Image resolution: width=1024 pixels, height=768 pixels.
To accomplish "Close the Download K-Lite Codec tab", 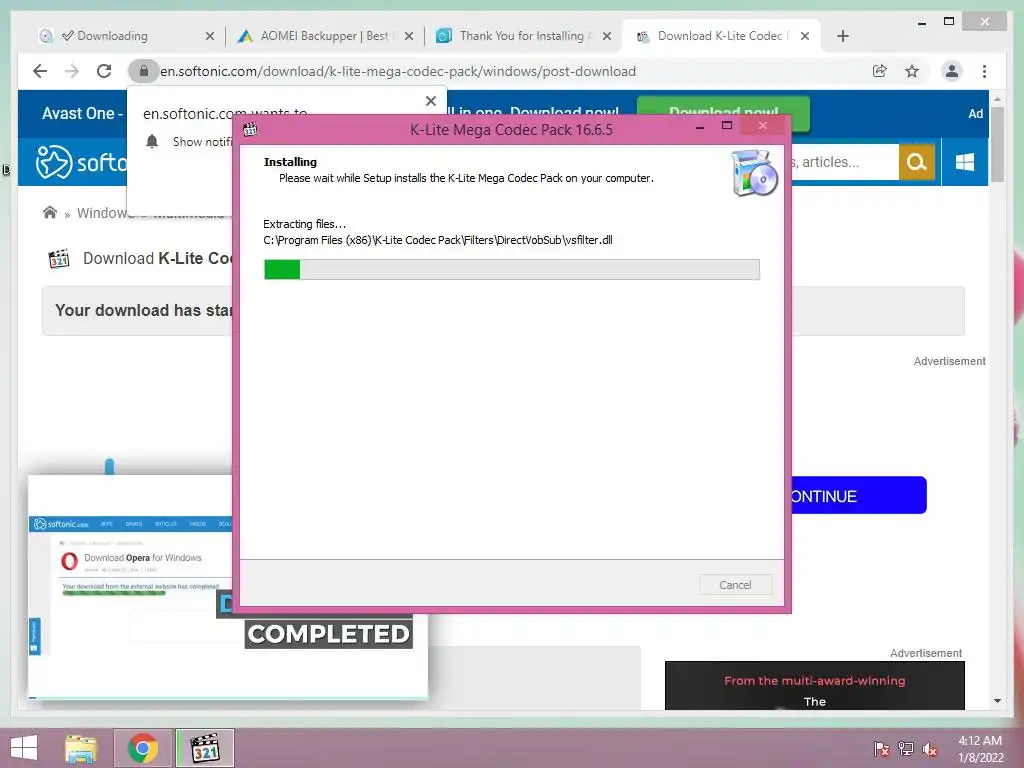I will [x=805, y=36].
